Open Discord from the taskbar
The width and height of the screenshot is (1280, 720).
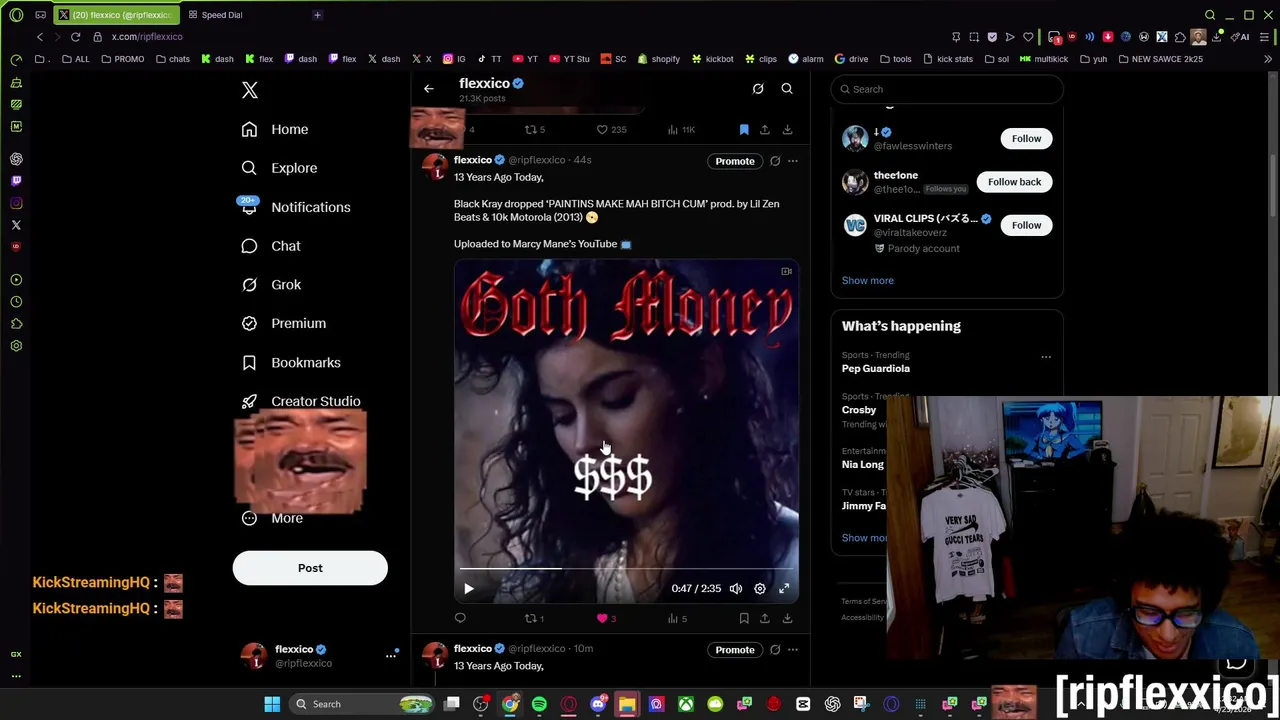tap(598, 704)
